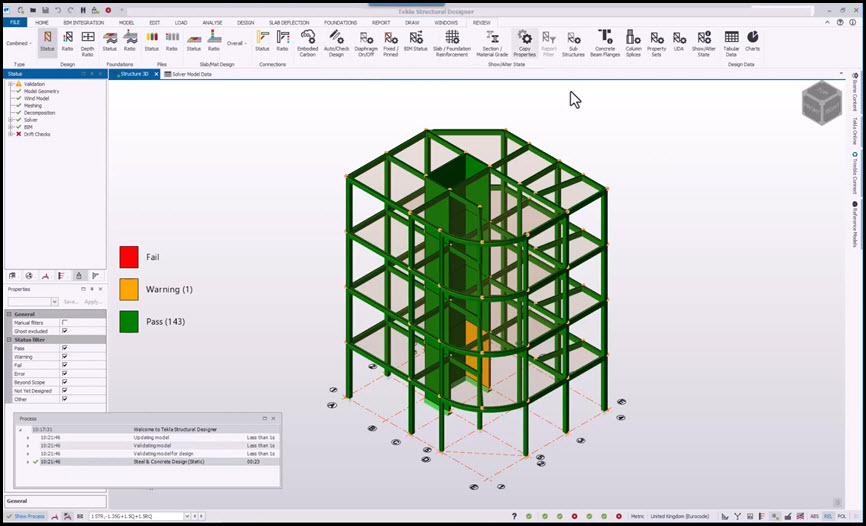Image resolution: width=866 pixels, height=526 pixels.
Task: Switch to the ANALYSE ribbon tab
Action: click(212, 23)
